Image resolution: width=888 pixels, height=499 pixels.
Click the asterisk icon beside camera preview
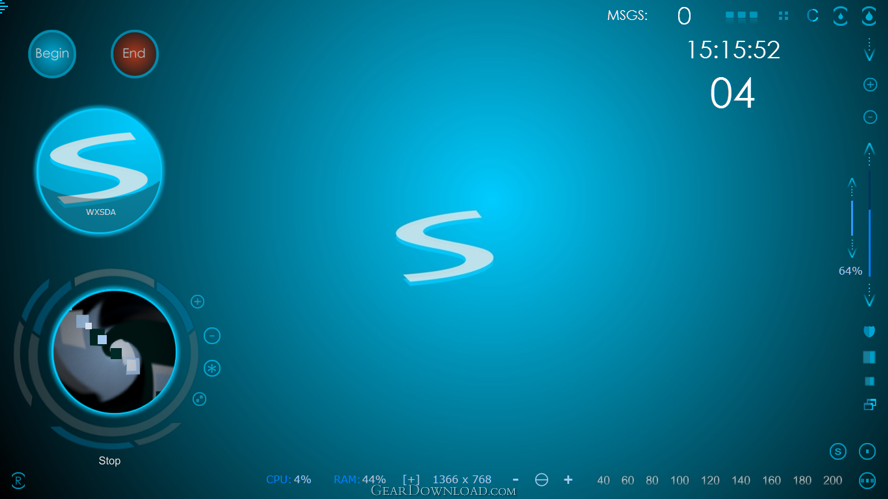click(x=212, y=369)
